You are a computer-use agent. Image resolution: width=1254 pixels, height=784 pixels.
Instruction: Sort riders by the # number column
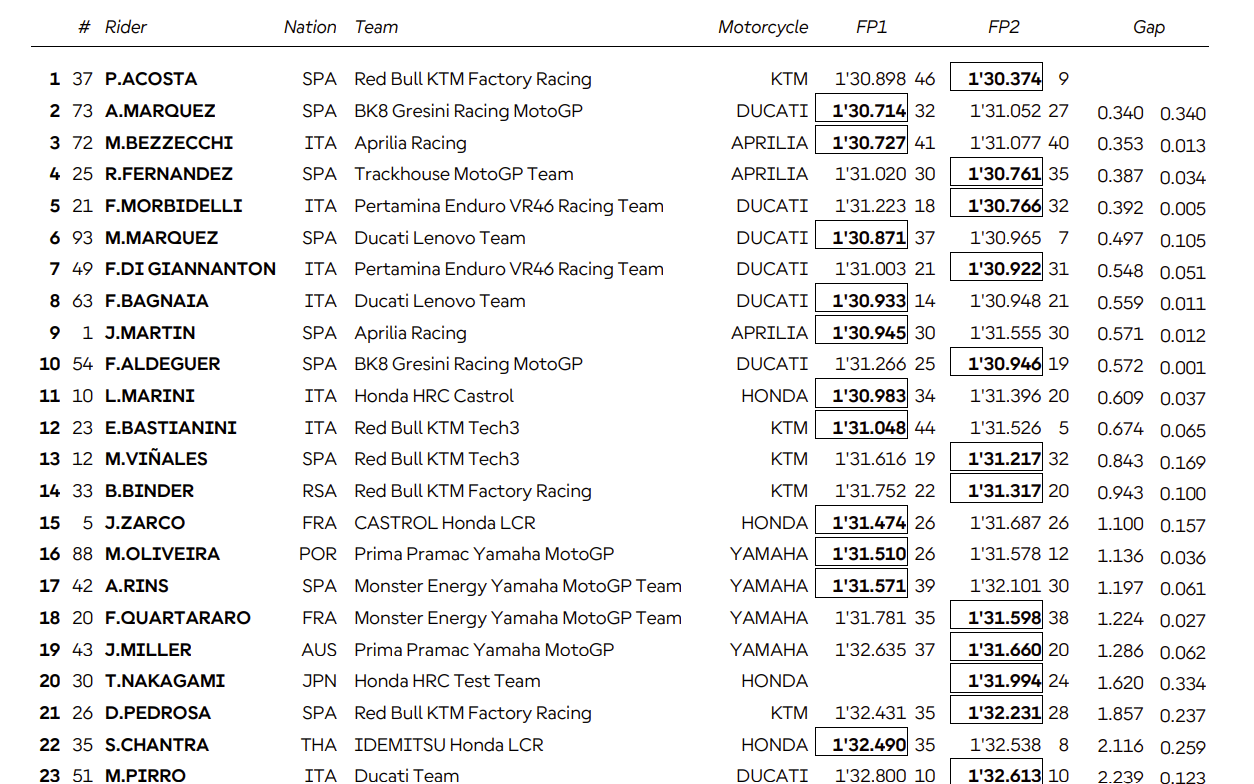pyautogui.click(x=86, y=27)
